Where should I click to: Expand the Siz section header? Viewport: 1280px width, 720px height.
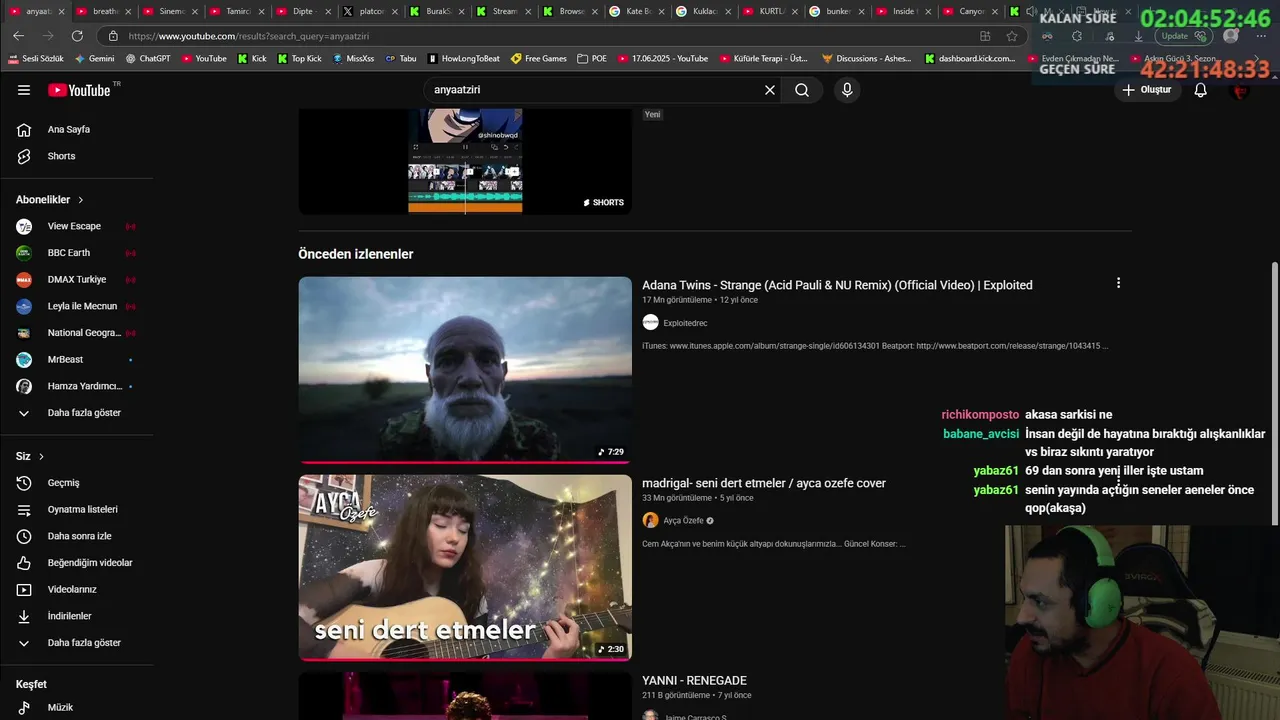[30, 456]
